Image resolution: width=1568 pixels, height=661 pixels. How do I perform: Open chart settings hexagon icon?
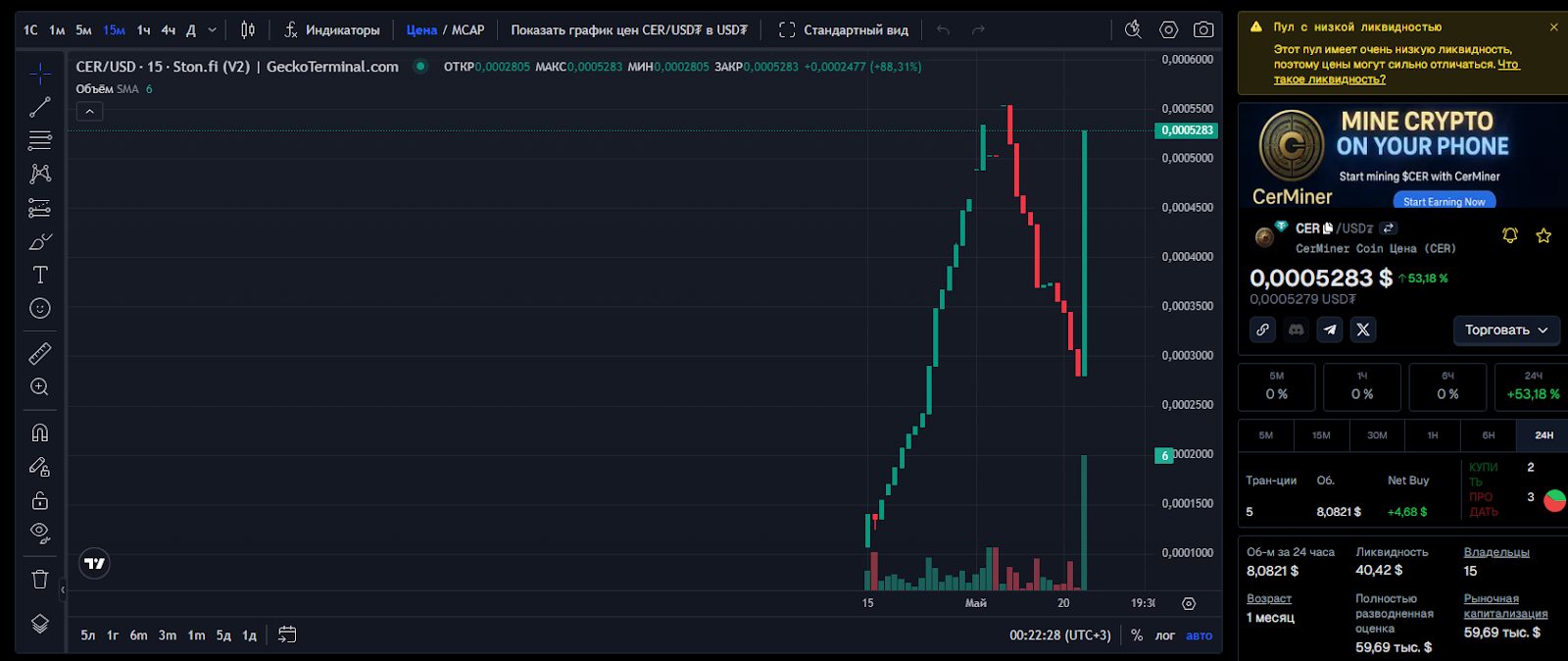point(1168,30)
